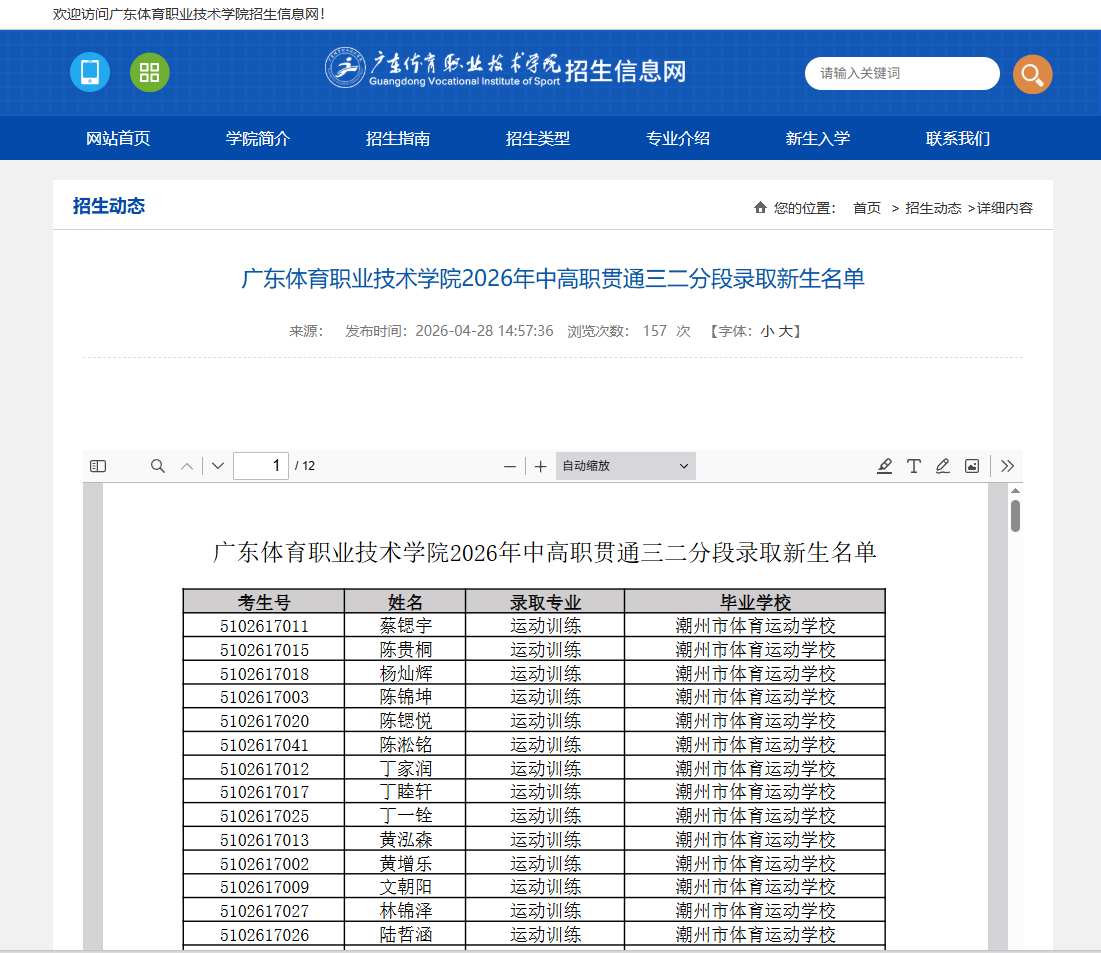This screenshot has height=953, width=1101.
Task: Click the name 丁睦轩
Action: [406, 792]
